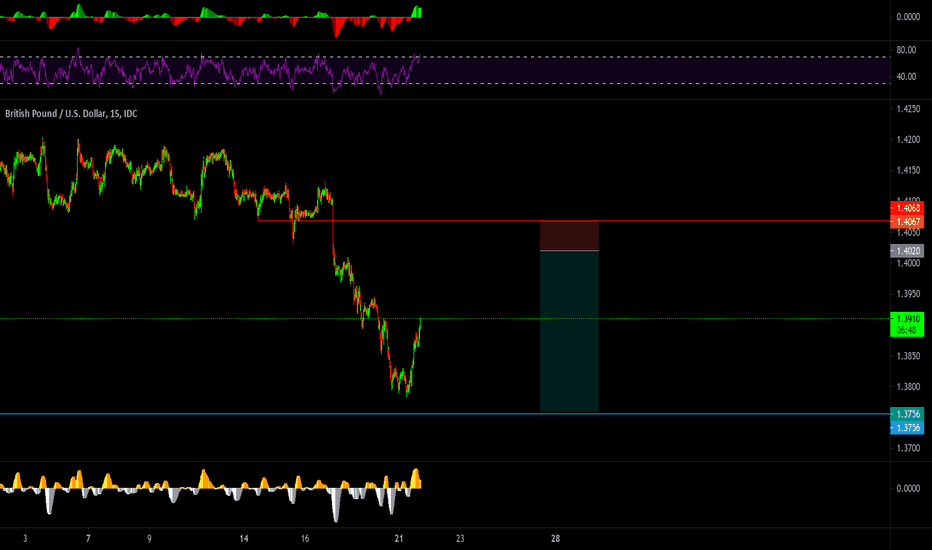Select the orange 1.4067 price label
The width and height of the screenshot is (932, 550).
click(907, 222)
